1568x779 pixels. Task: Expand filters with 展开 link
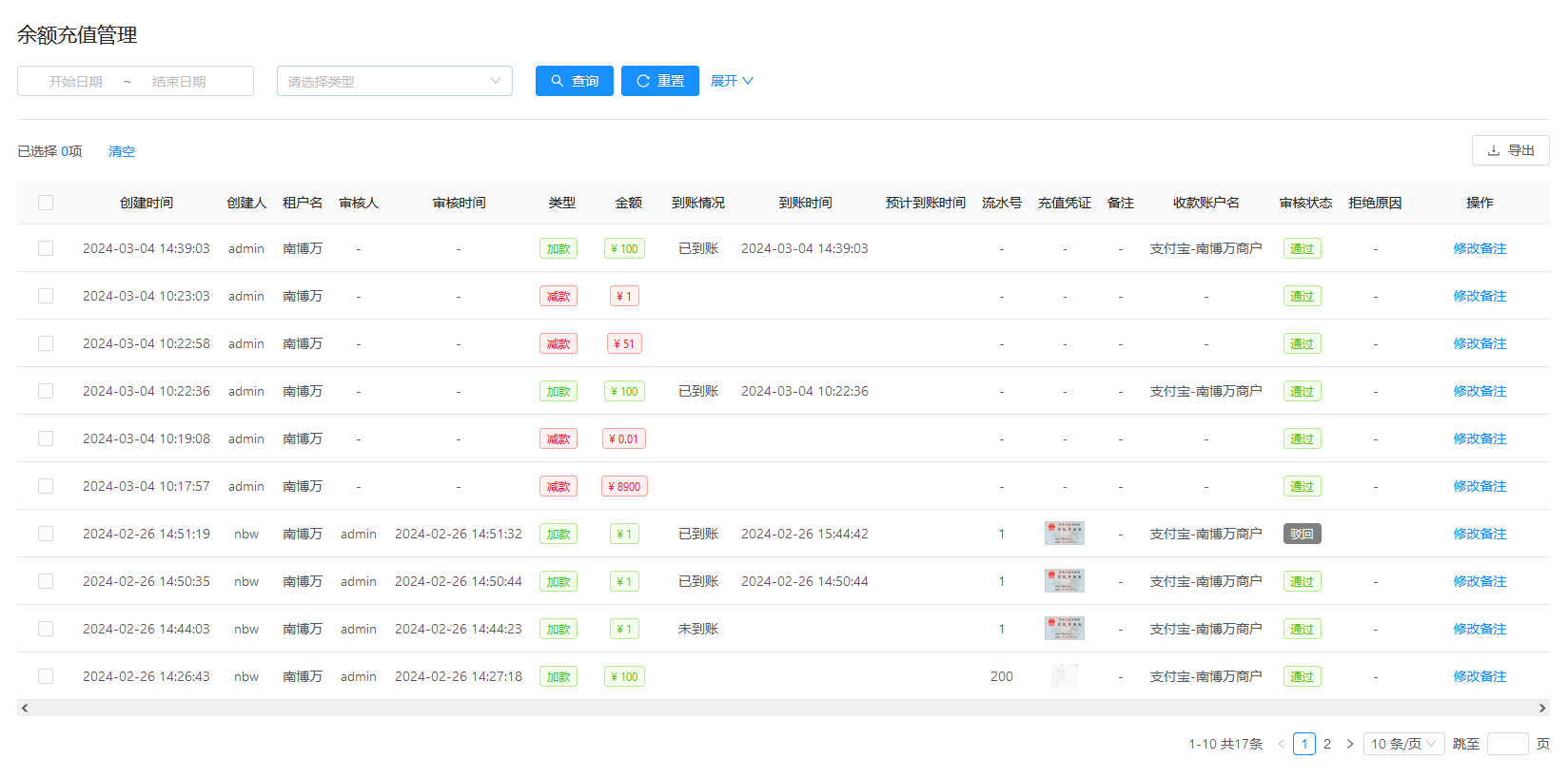point(732,81)
